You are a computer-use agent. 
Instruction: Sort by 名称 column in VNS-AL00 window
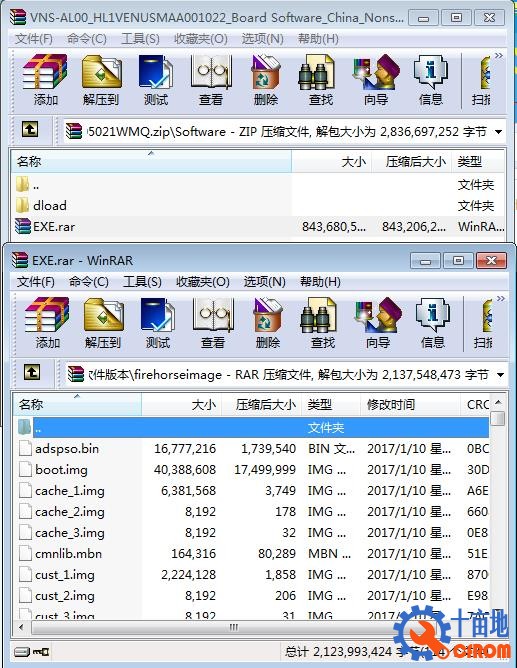coord(151,161)
